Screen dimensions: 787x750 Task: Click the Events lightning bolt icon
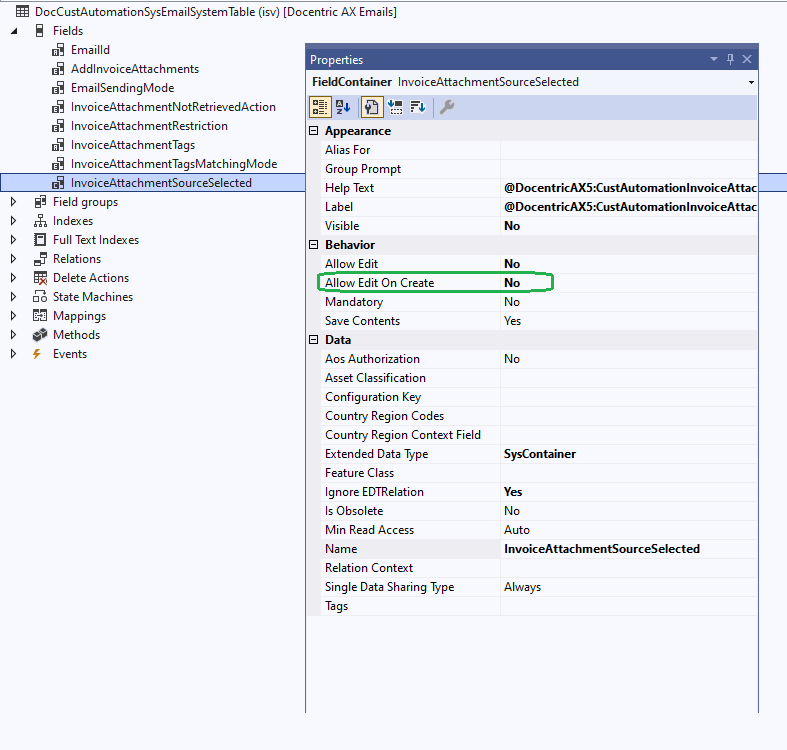click(39, 354)
